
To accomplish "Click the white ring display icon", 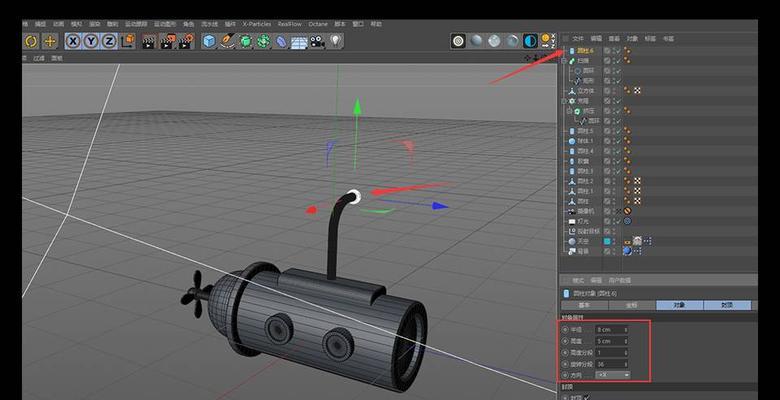I will 458,41.
